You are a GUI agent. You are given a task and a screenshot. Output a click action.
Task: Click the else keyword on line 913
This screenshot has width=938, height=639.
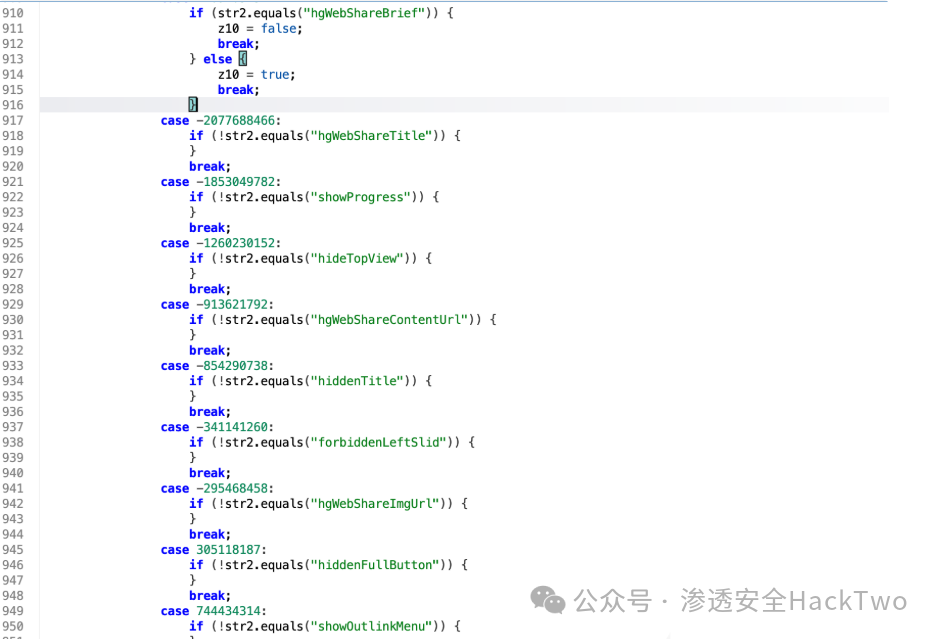[217, 59]
